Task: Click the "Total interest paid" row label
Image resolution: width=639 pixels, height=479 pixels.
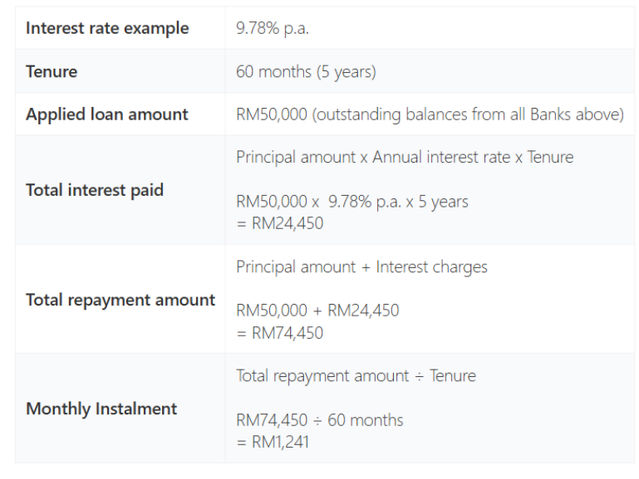Action: point(95,190)
